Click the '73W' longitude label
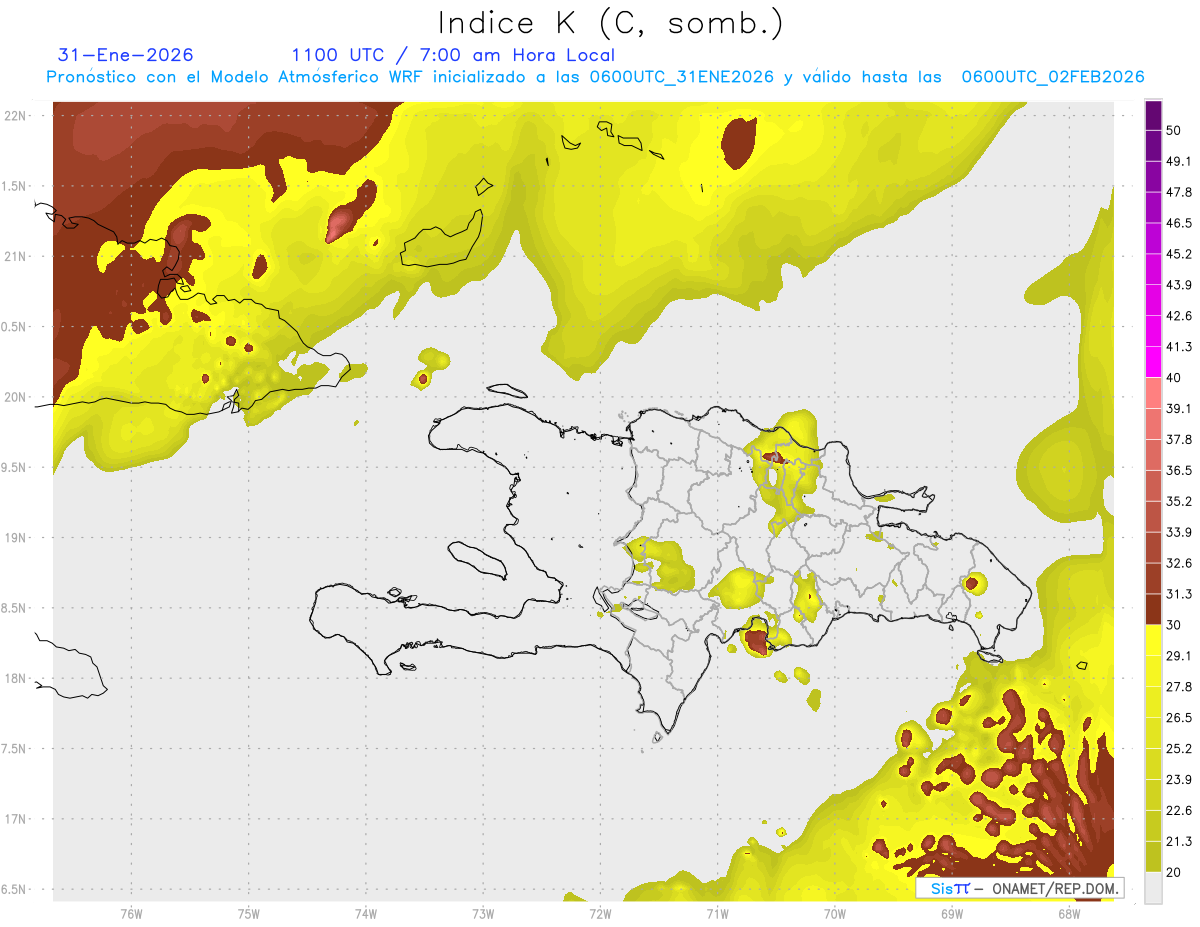 pyautogui.click(x=483, y=914)
